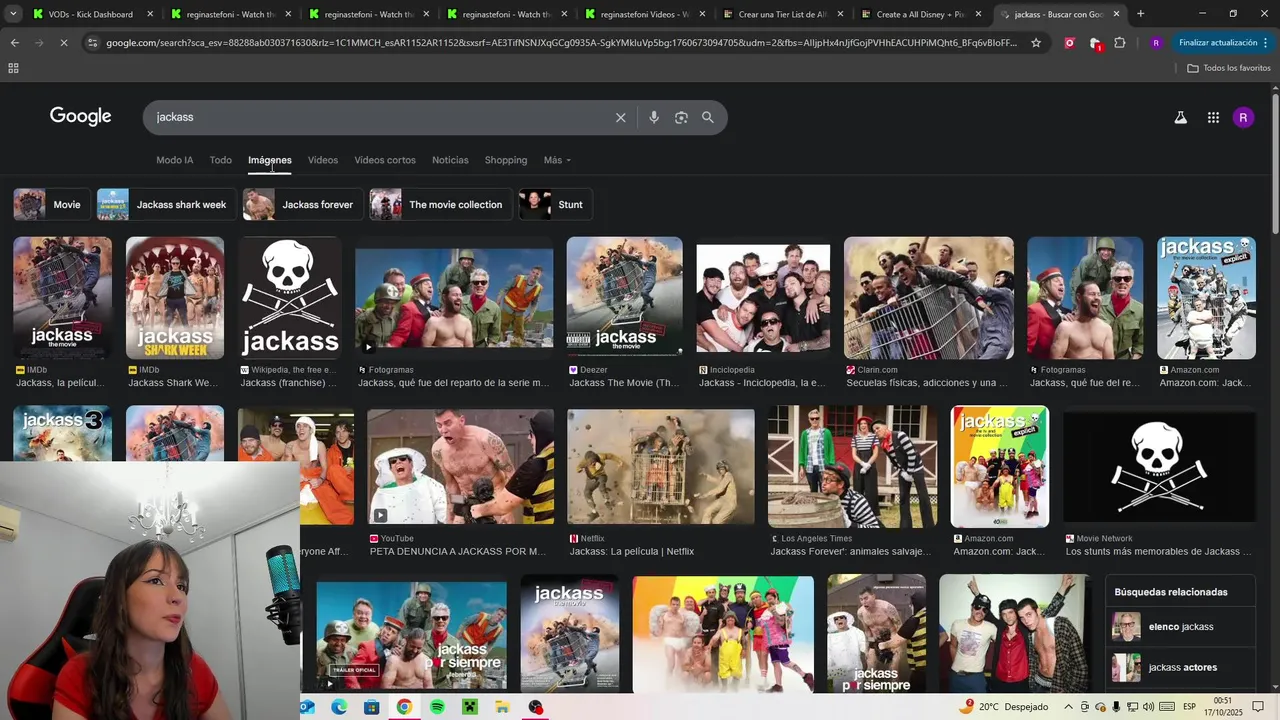This screenshot has width=1280, height=720.
Task: Switch to Crear una Tier List browser tab
Action: coord(782,14)
